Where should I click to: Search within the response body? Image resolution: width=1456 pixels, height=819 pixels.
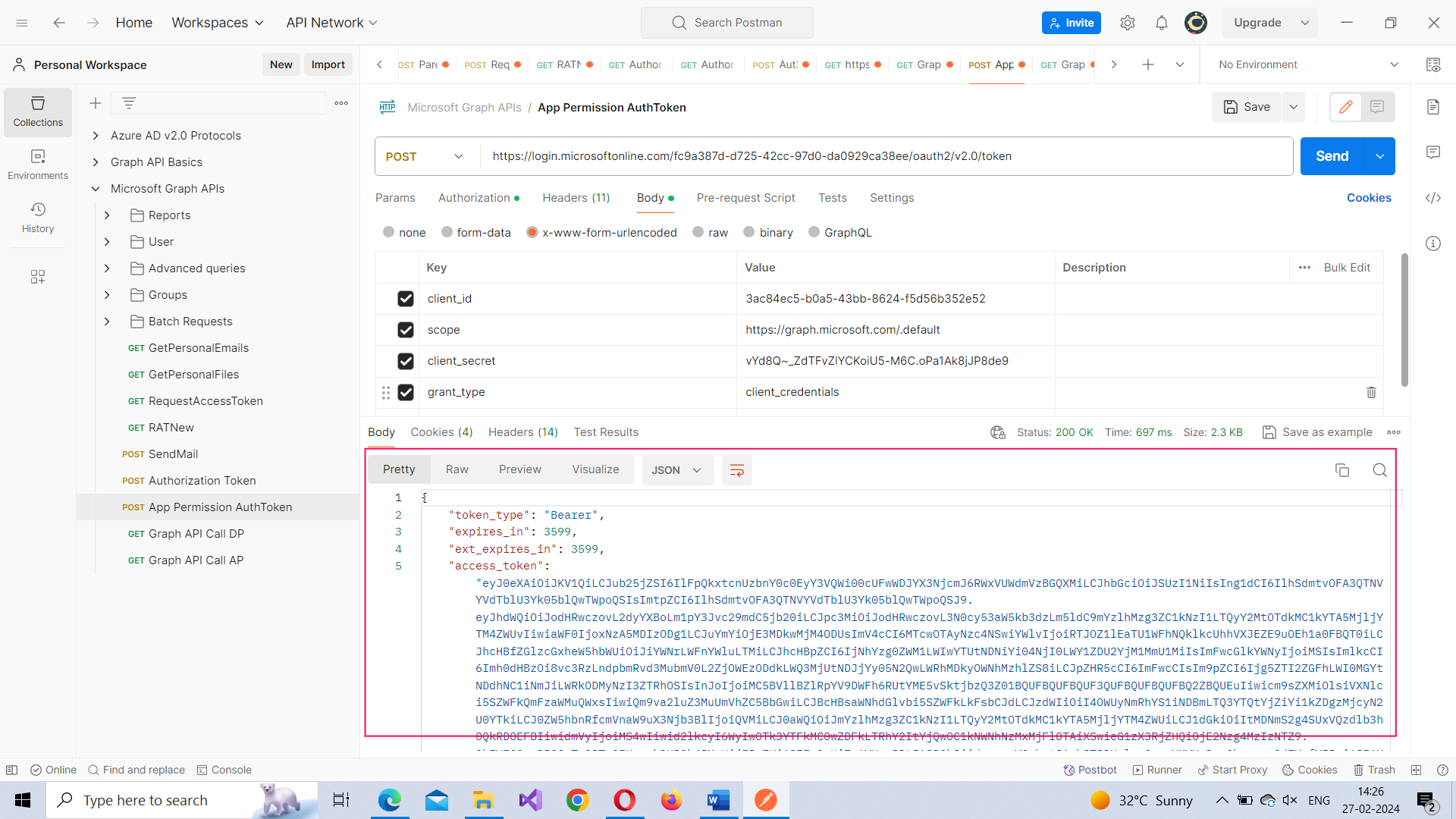pos(1380,470)
